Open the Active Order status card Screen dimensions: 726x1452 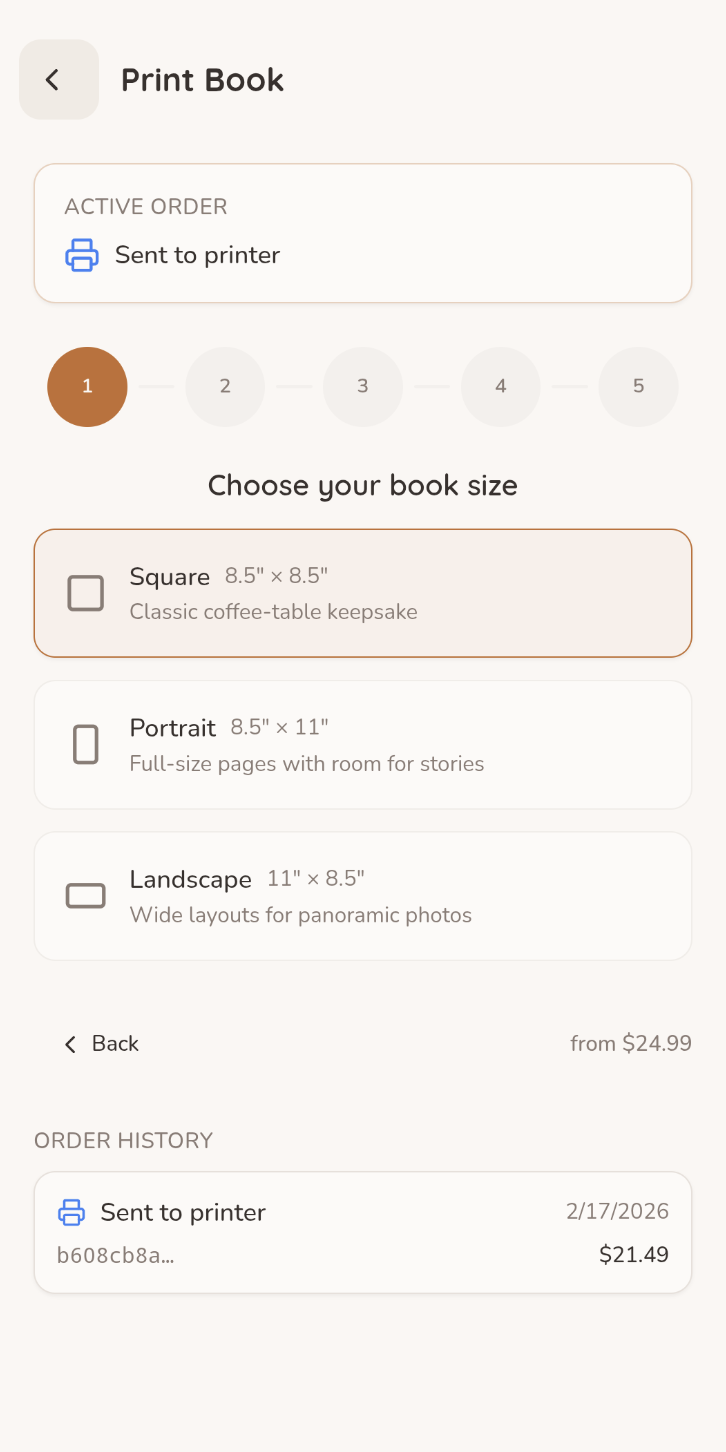pyautogui.click(x=362, y=233)
